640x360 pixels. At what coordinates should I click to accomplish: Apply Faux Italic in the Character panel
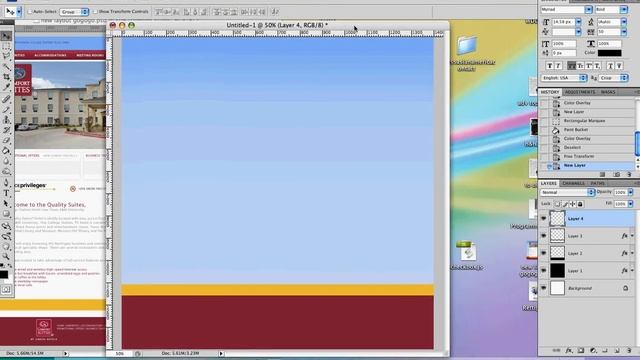[x=558, y=66]
